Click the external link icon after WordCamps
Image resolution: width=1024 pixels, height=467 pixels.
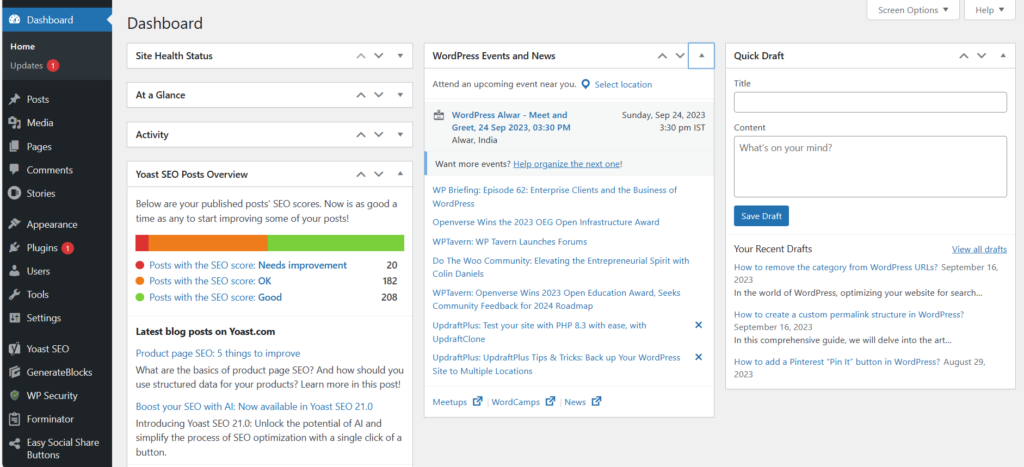[551, 402]
